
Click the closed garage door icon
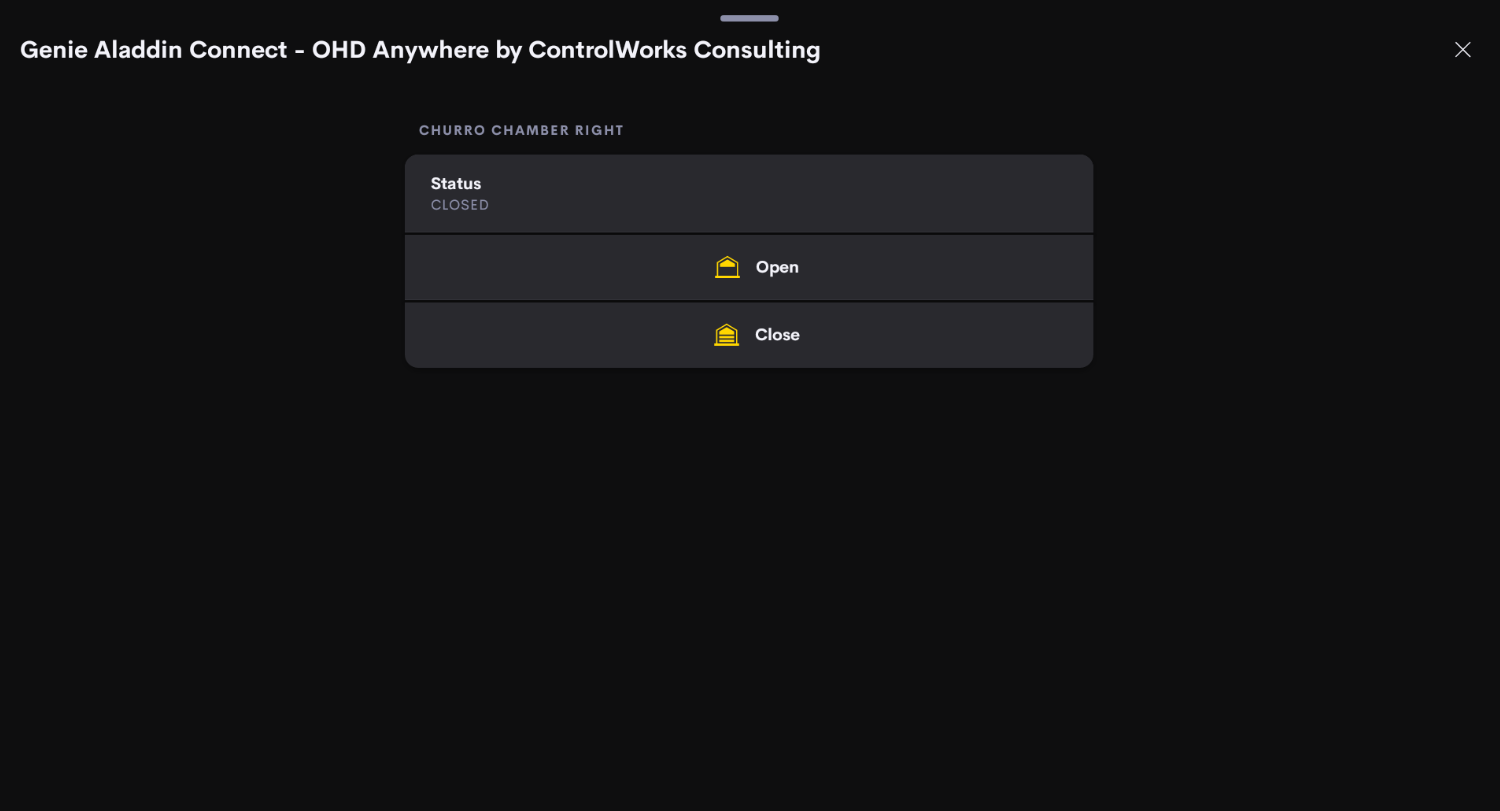727,335
